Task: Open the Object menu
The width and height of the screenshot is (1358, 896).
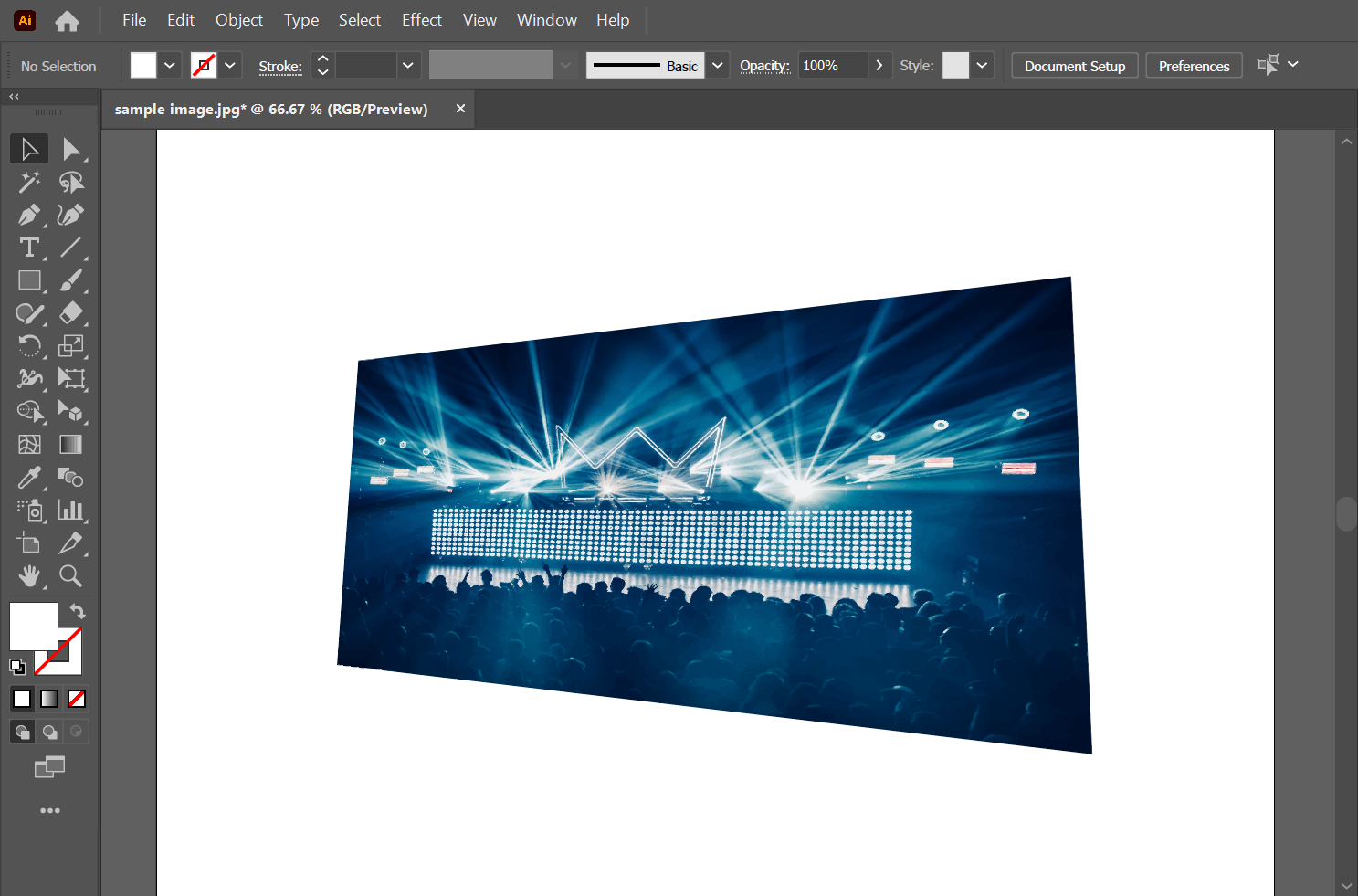Action: [238, 20]
